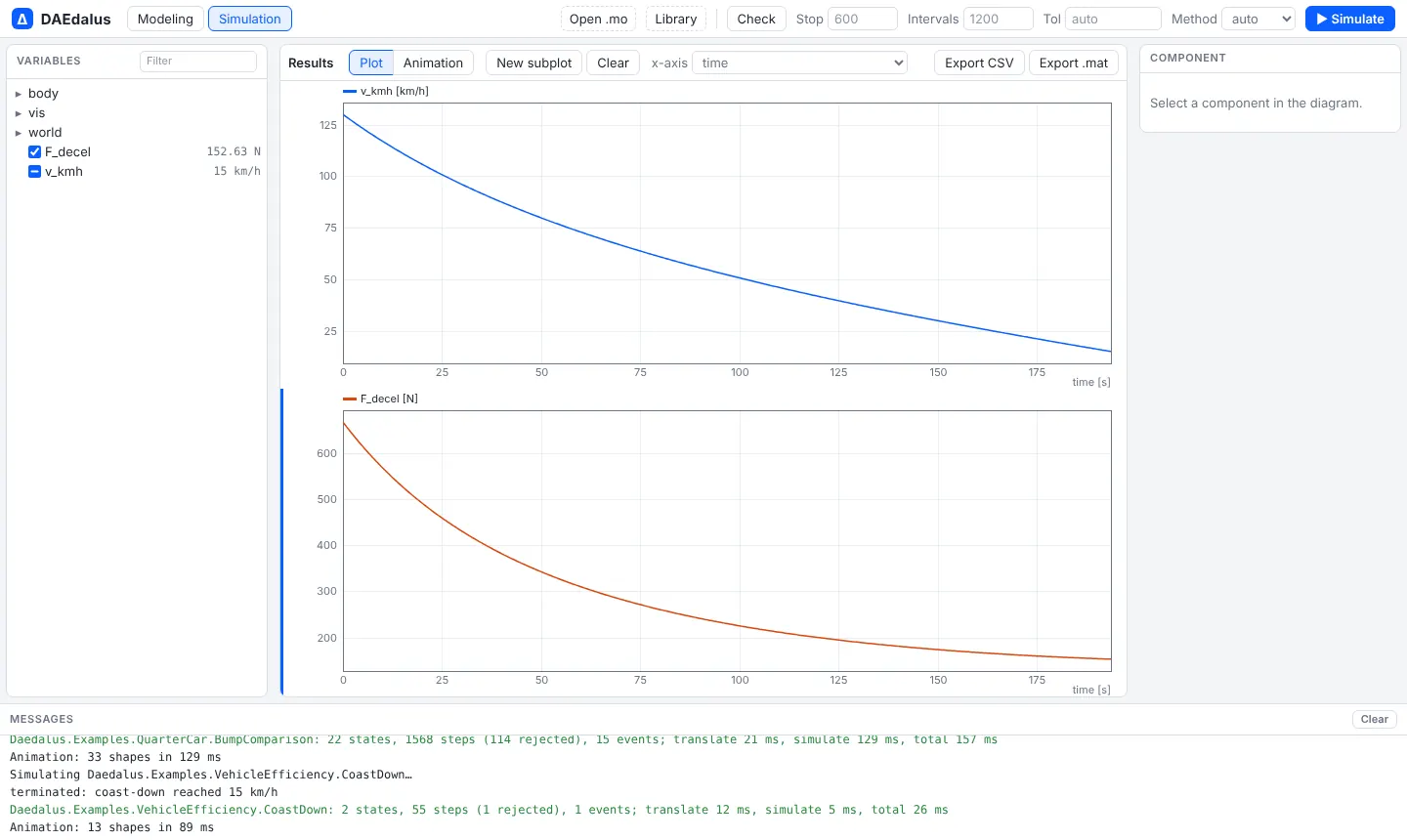This screenshot has width=1407, height=840.
Task: Add a New subplot
Action: click(x=533, y=63)
